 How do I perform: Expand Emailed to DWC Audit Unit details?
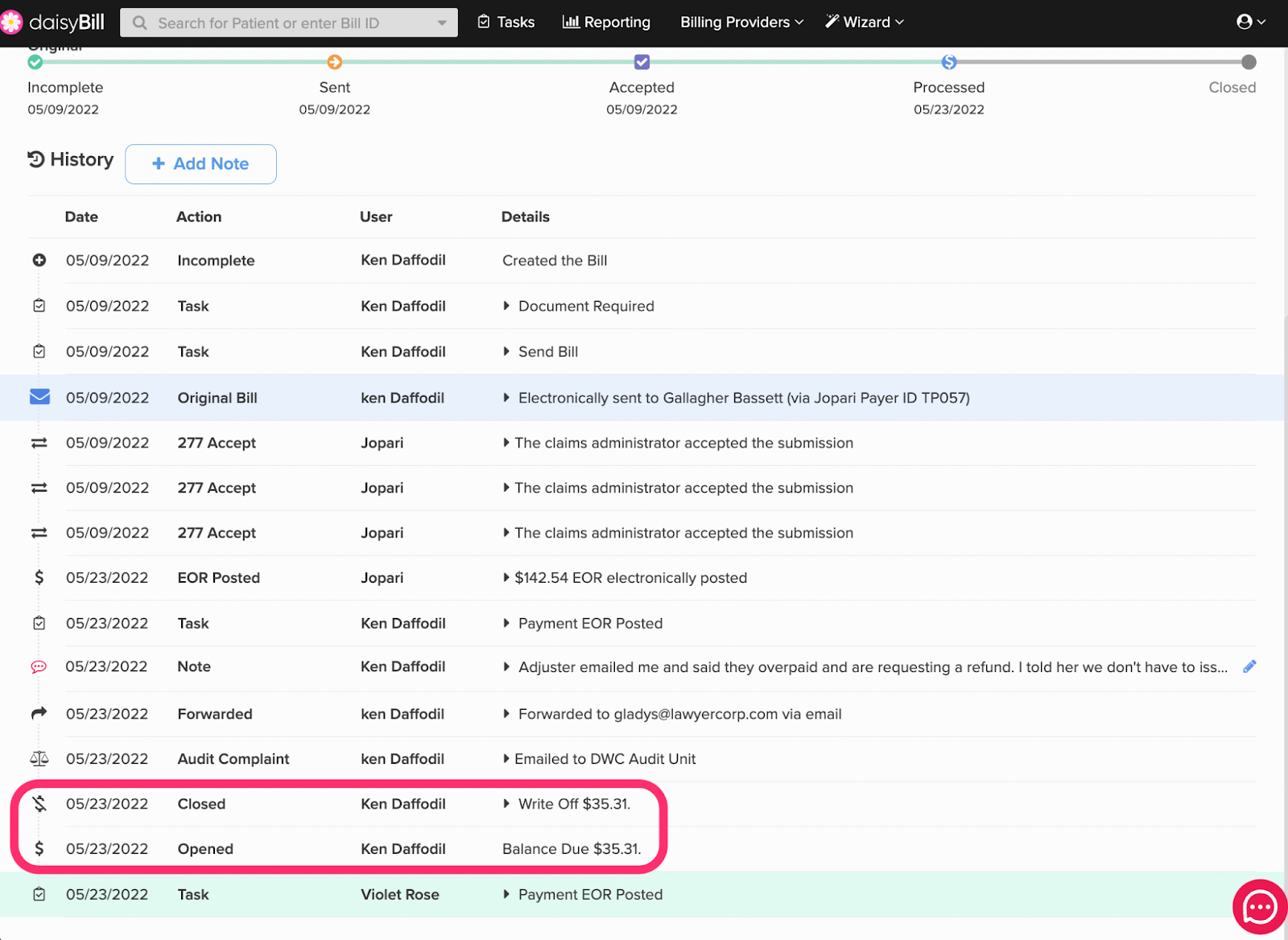pyautogui.click(x=506, y=759)
